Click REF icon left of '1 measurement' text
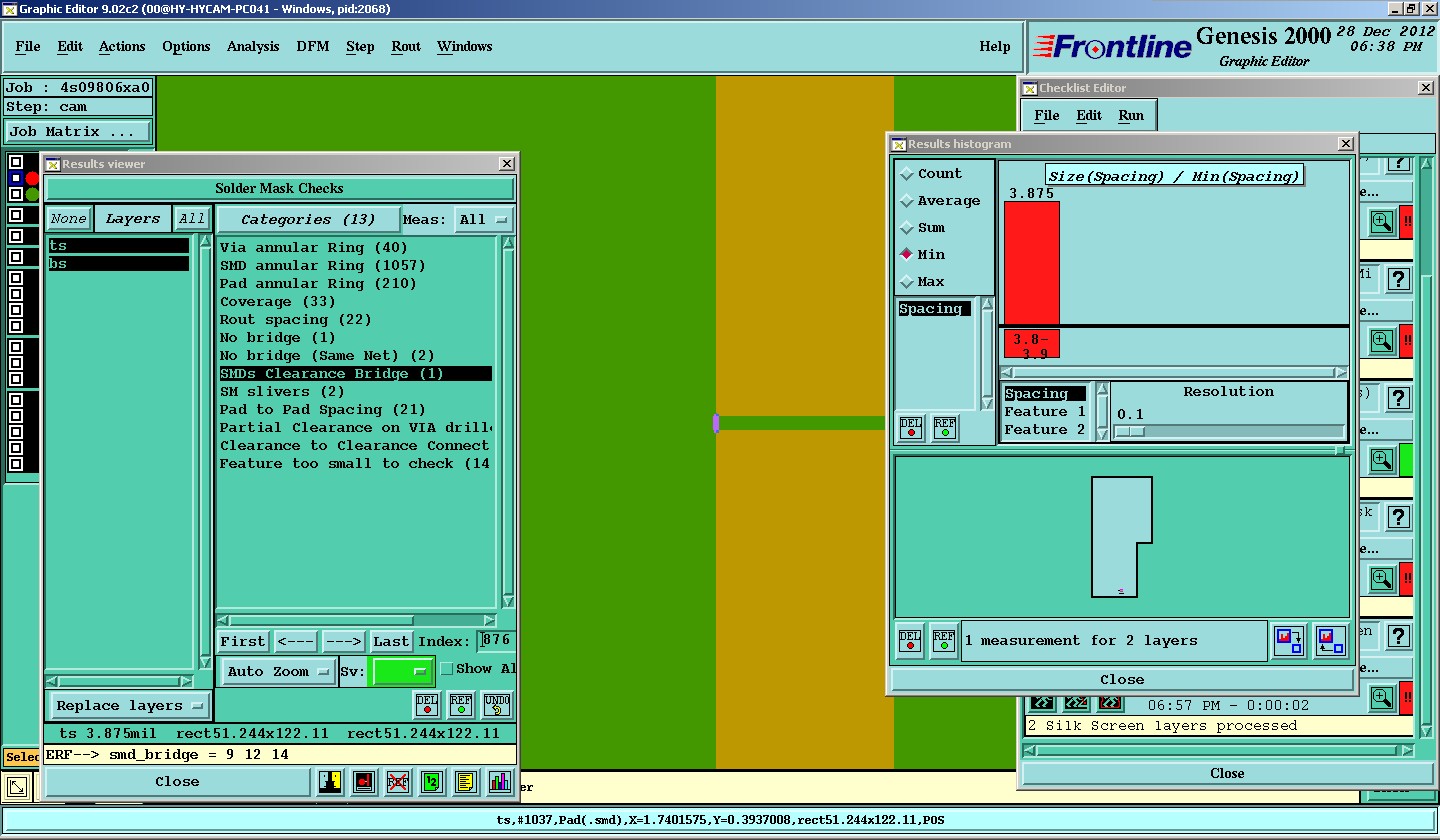The width and height of the screenshot is (1440, 840). click(944, 641)
